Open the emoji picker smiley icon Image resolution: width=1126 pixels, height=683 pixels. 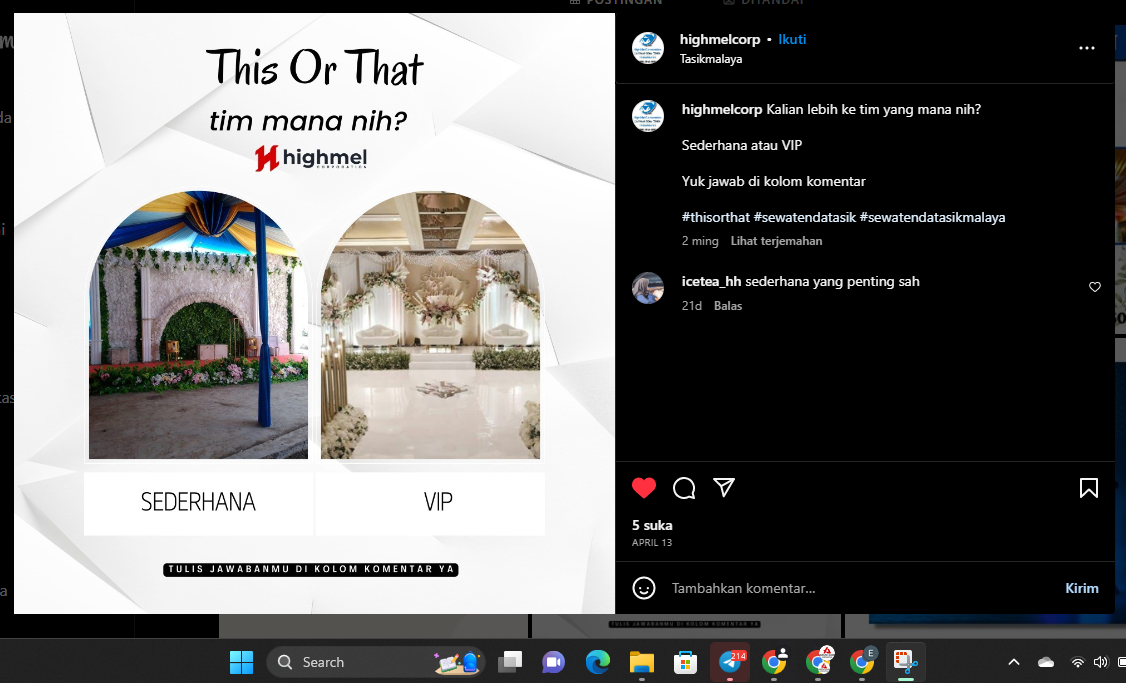(643, 588)
